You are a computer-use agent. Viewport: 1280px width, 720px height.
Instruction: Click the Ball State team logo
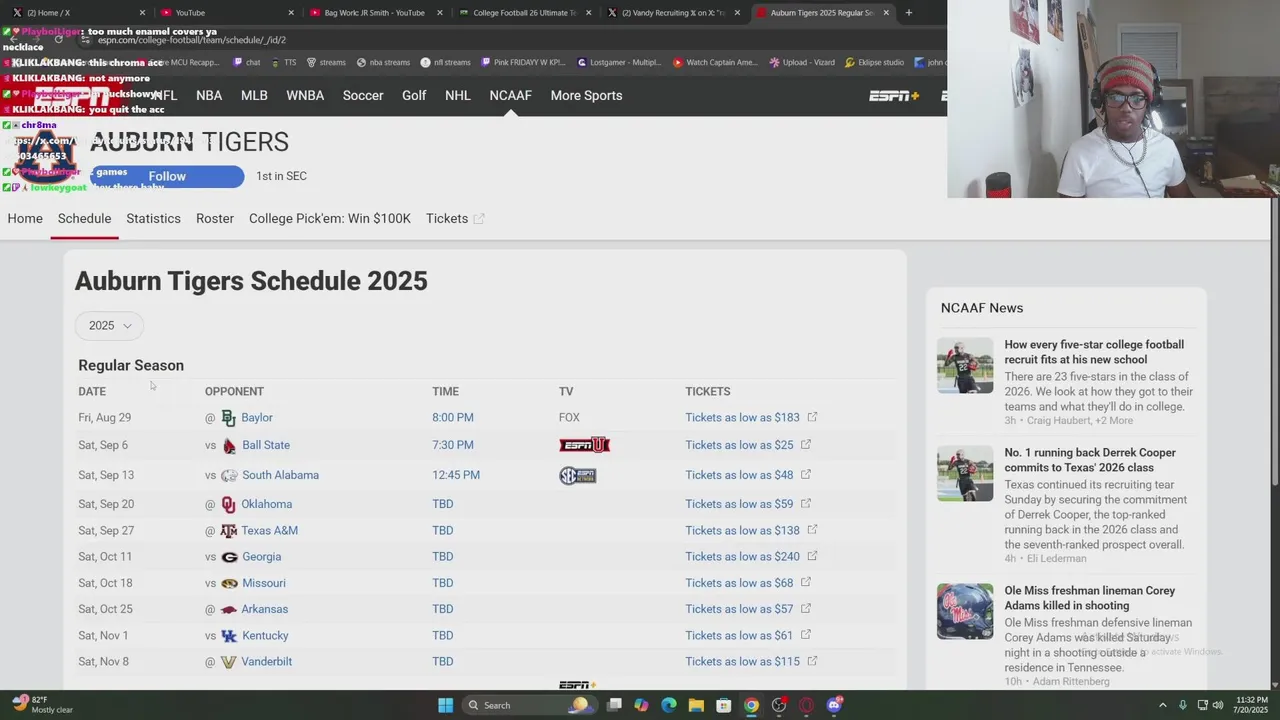[229, 445]
